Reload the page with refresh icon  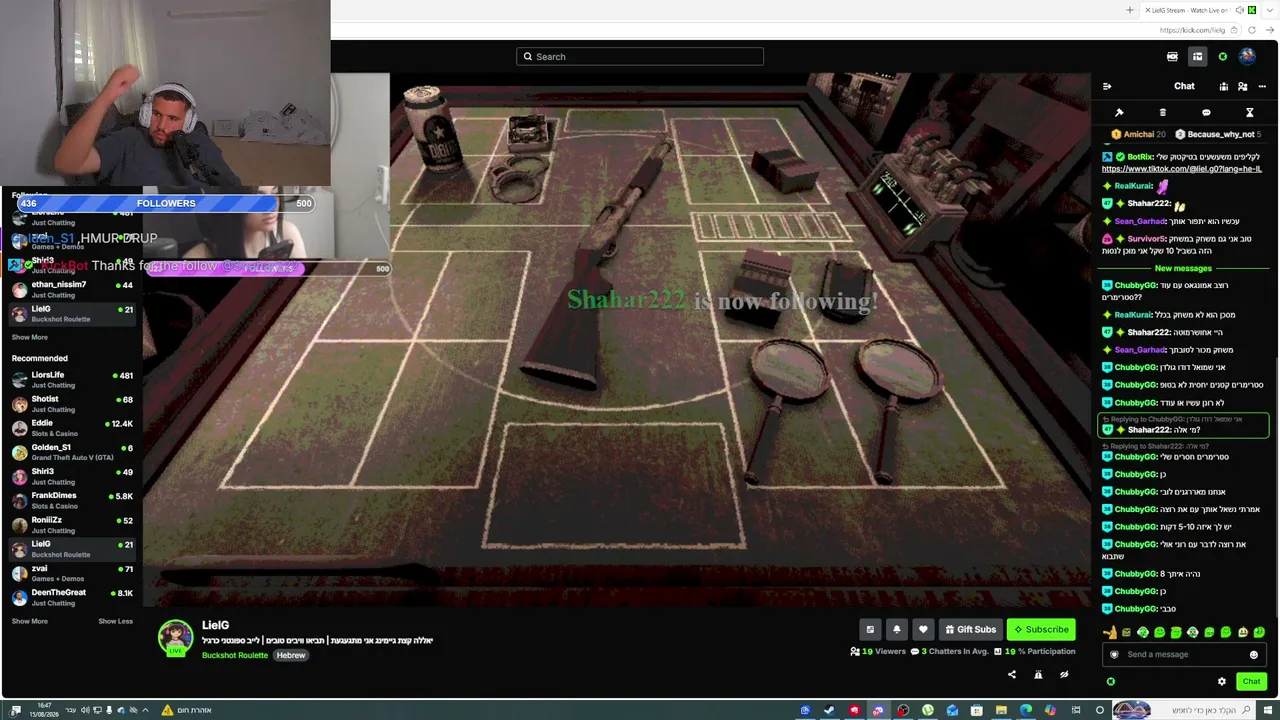coord(1251,30)
